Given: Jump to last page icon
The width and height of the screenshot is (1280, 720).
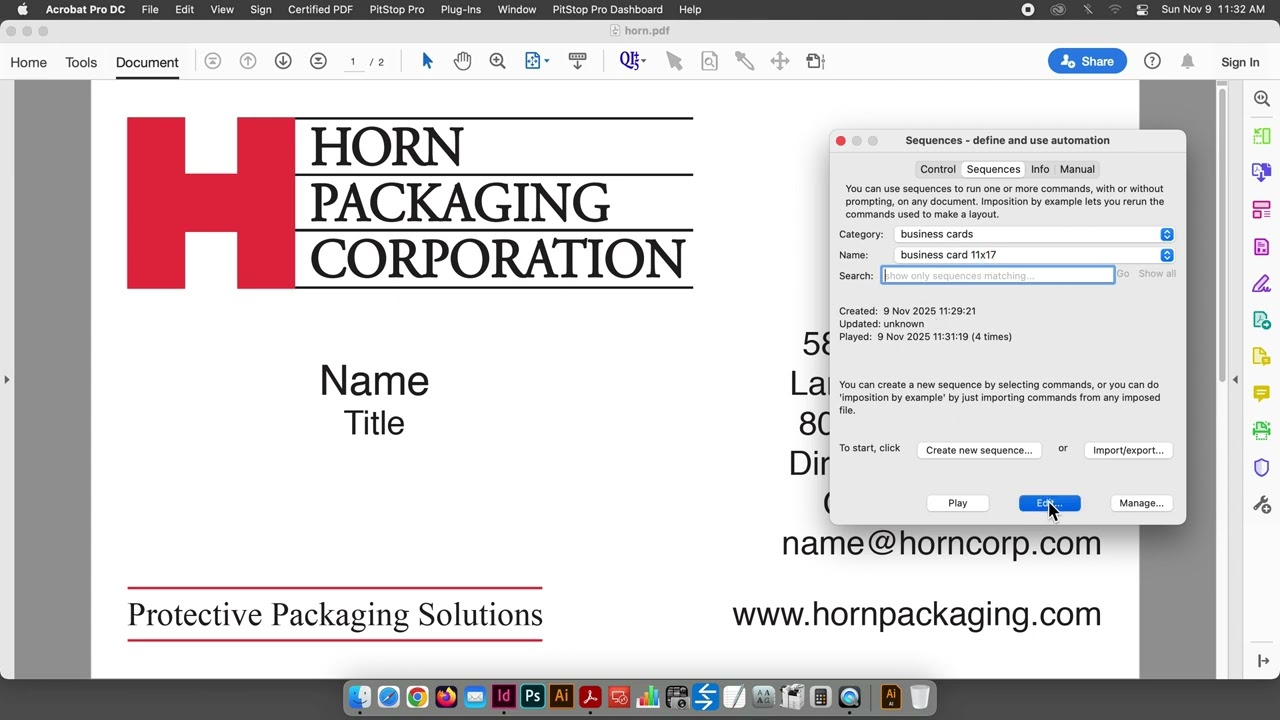Looking at the screenshot, I should coord(318,61).
